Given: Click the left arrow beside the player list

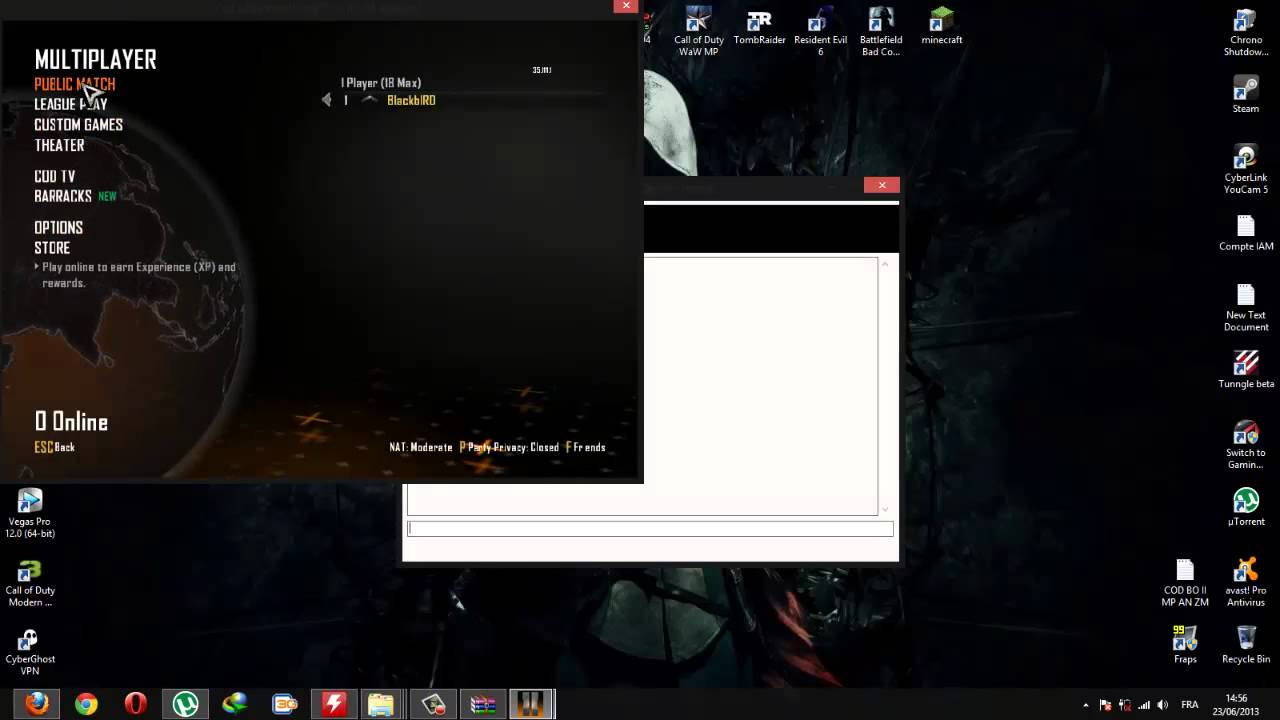Looking at the screenshot, I should tap(326, 100).
